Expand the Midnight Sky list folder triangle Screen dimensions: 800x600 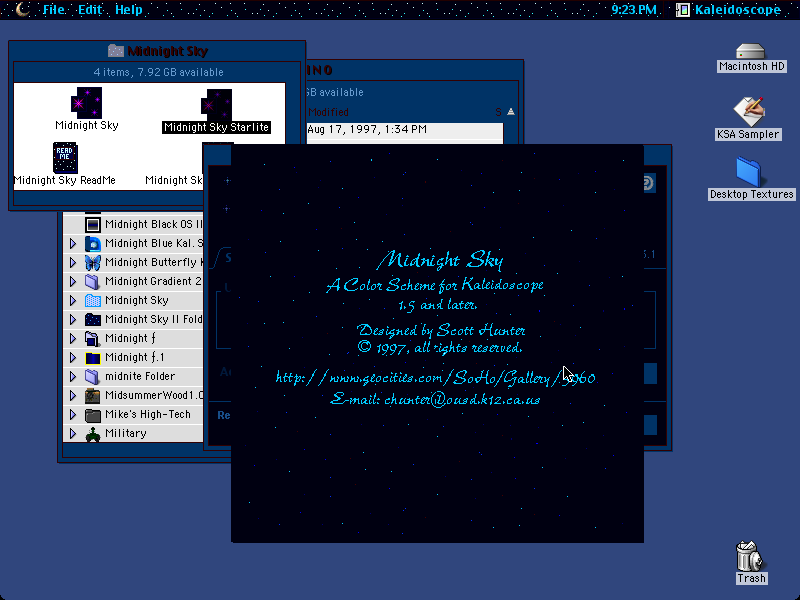[72, 301]
